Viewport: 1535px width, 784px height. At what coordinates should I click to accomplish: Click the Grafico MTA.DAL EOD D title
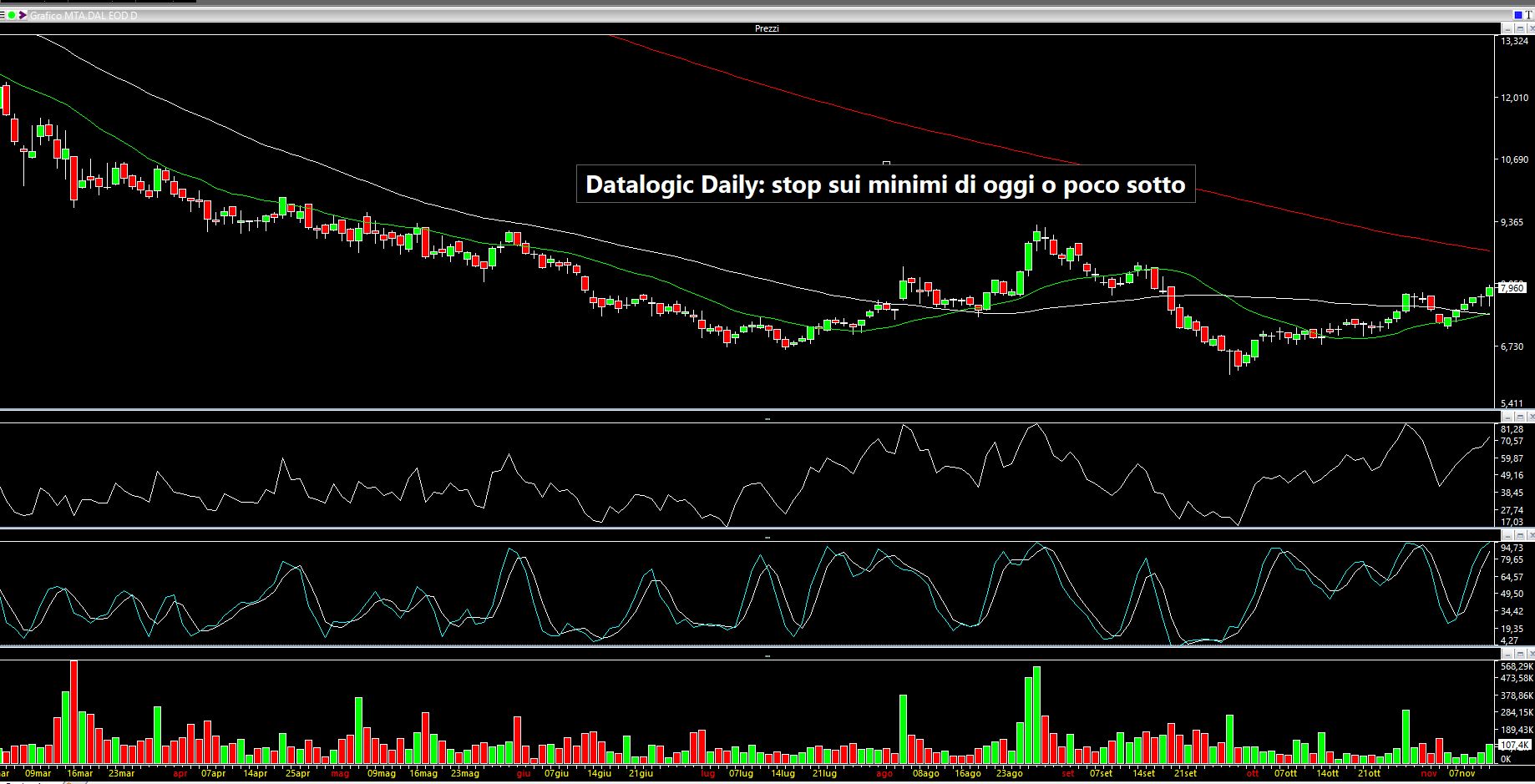pos(84,16)
